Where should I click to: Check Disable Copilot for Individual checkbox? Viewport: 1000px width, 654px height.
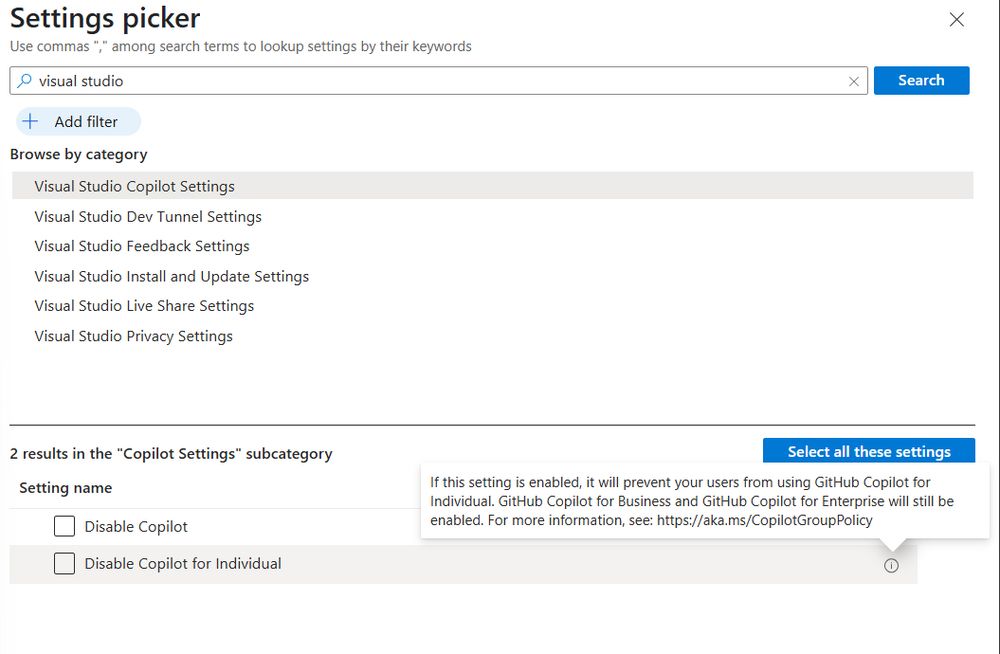tap(64, 563)
